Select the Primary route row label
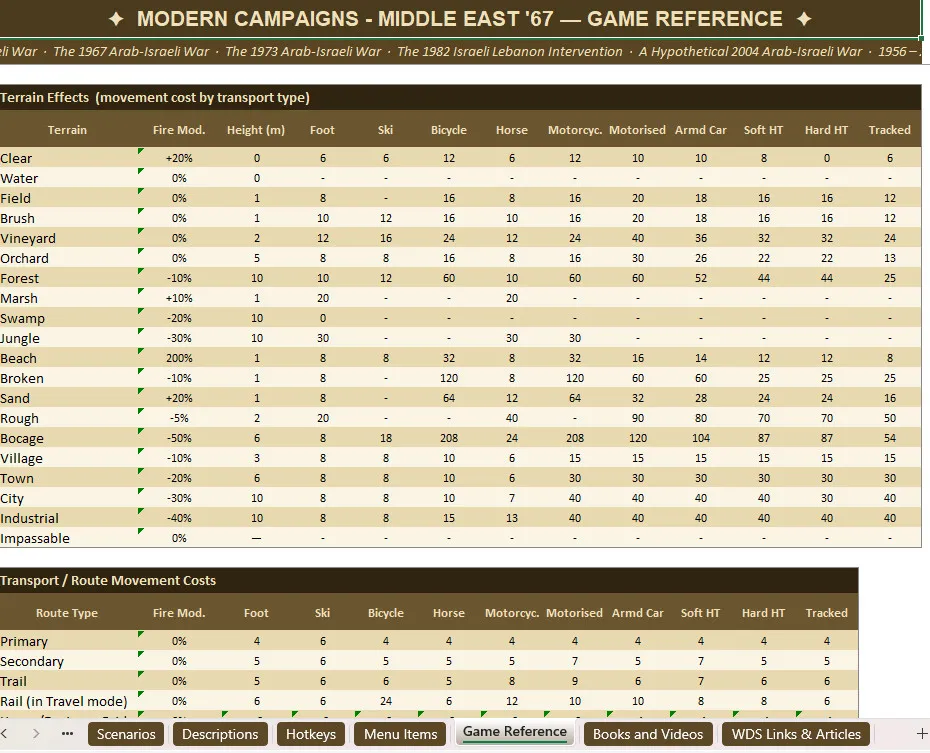930x753 pixels. pyautogui.click(x=69, y=642)
